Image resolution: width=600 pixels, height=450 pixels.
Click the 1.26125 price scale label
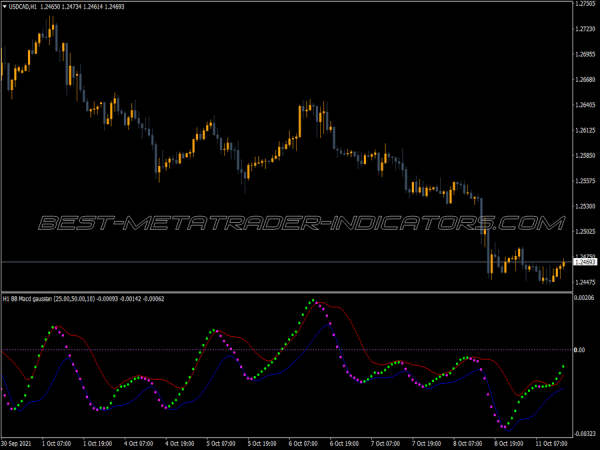(585, 130)
